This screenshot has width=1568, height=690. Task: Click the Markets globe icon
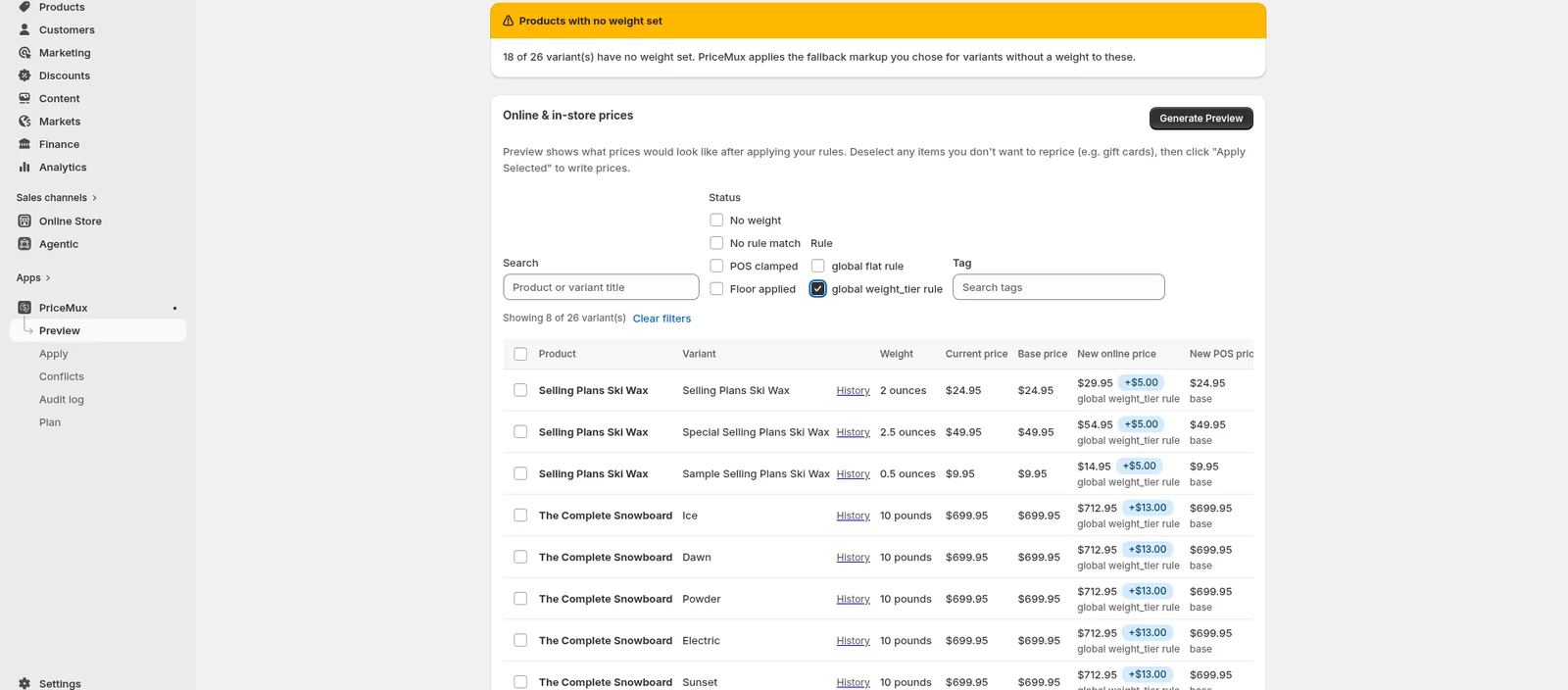(24, 122)
